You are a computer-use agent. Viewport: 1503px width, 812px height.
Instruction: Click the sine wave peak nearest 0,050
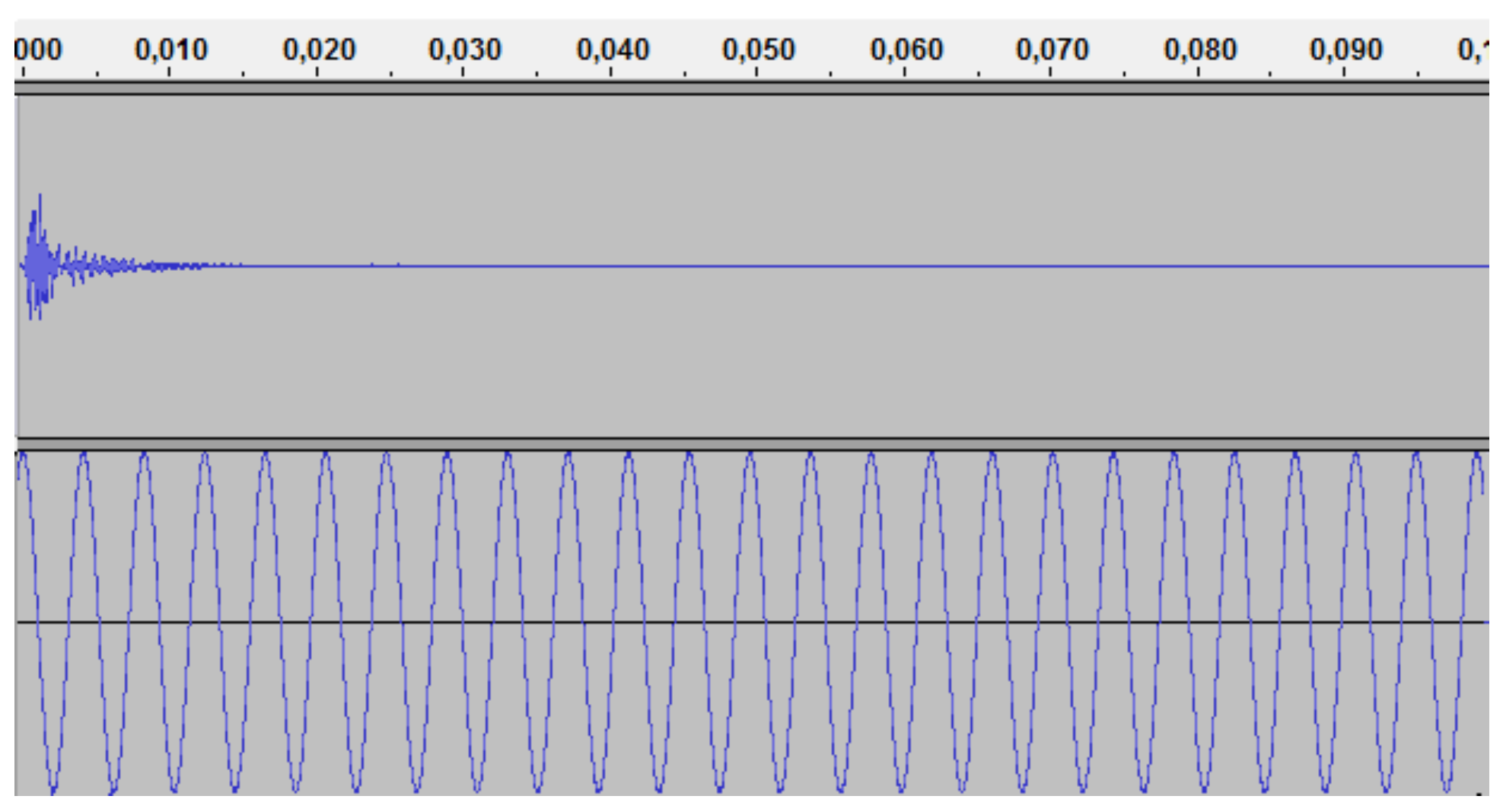tap(750, 457)
